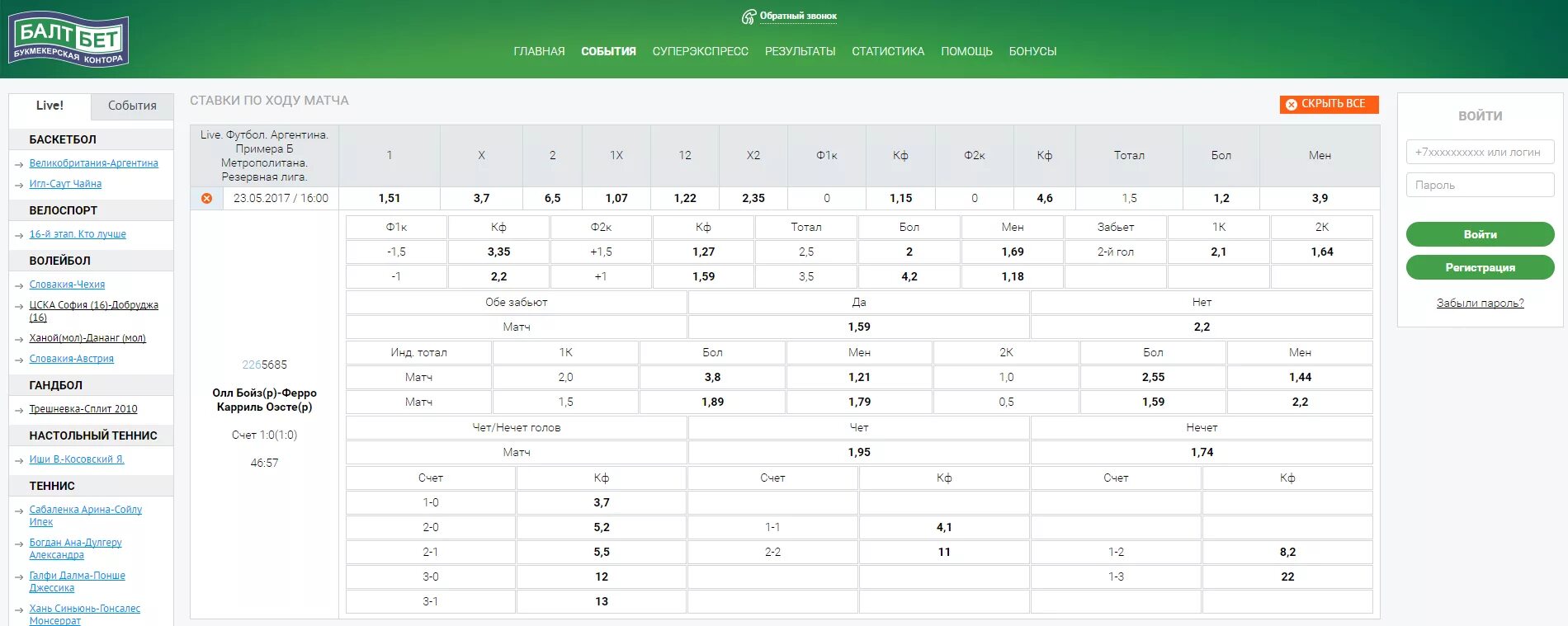Click the СКРЫТЬ ВСЕ button

(1329, 104)
